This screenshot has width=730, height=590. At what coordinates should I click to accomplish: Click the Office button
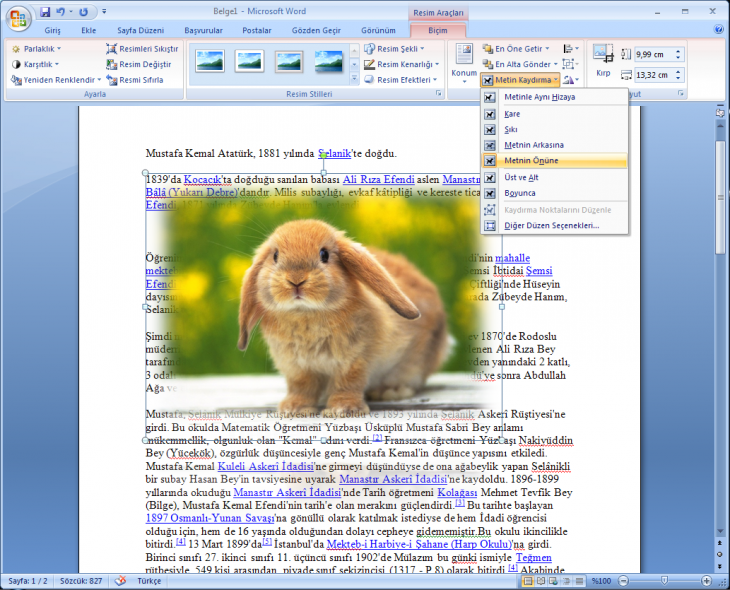[18, 18]
